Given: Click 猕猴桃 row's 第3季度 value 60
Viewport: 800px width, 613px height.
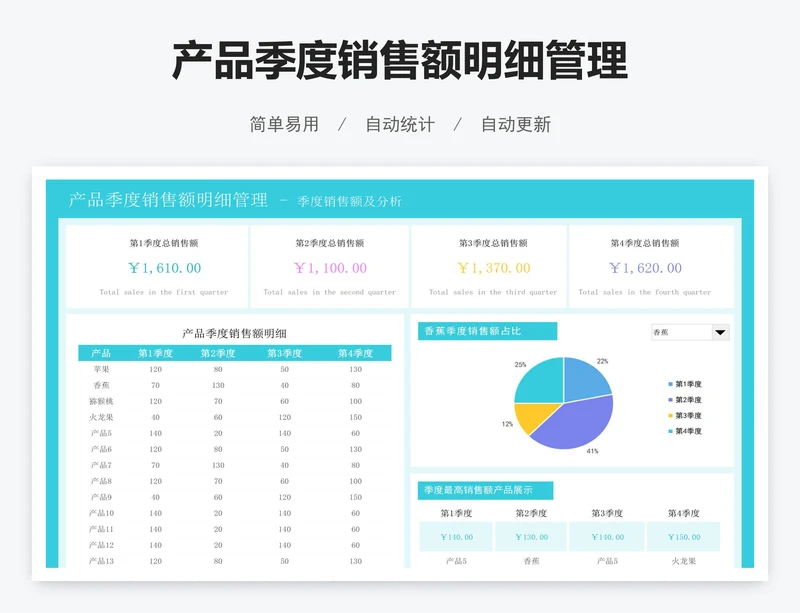Looking at the screenshot, I should tap(285, 401).
